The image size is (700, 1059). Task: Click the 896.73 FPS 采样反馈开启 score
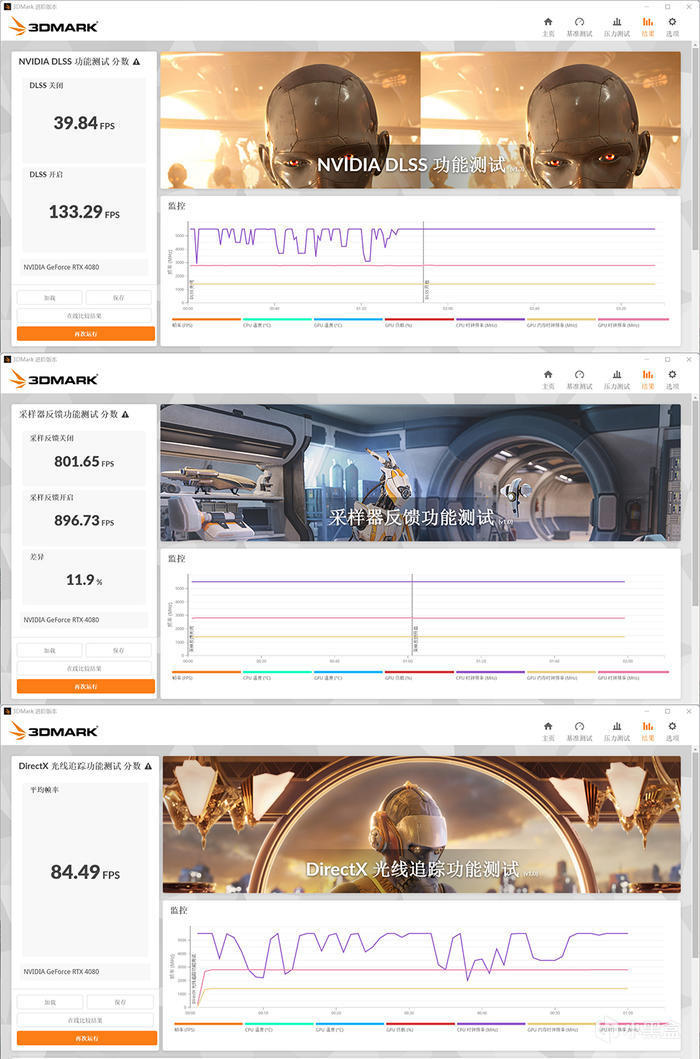coord(84,521)
